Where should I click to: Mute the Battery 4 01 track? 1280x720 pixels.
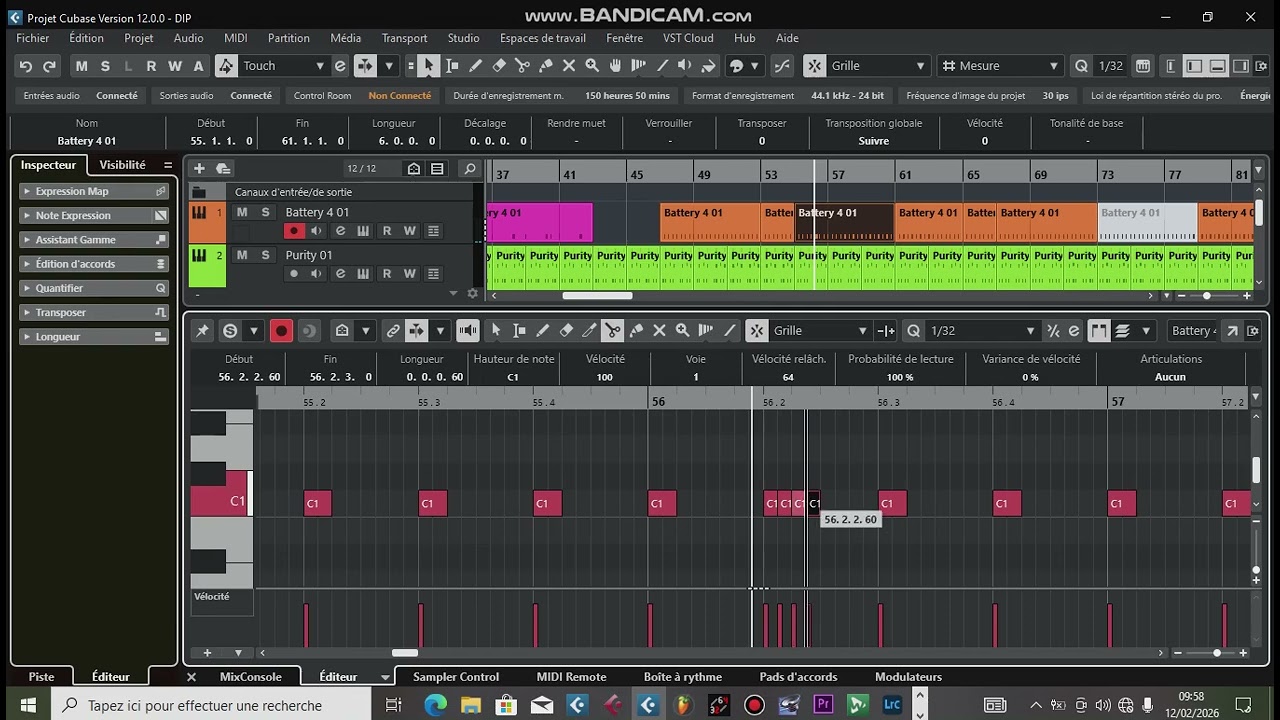click(x=242, y=212)
